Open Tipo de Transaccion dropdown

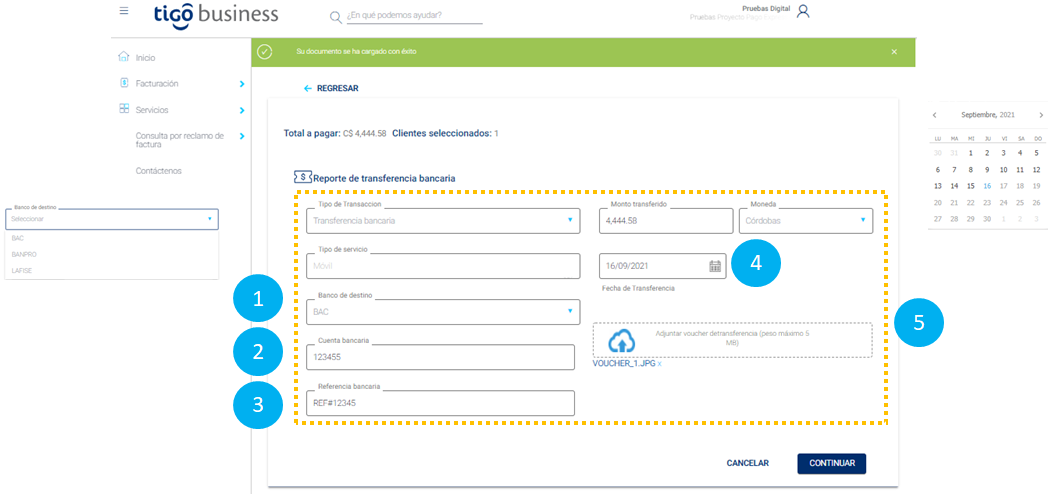pos(443,219)
